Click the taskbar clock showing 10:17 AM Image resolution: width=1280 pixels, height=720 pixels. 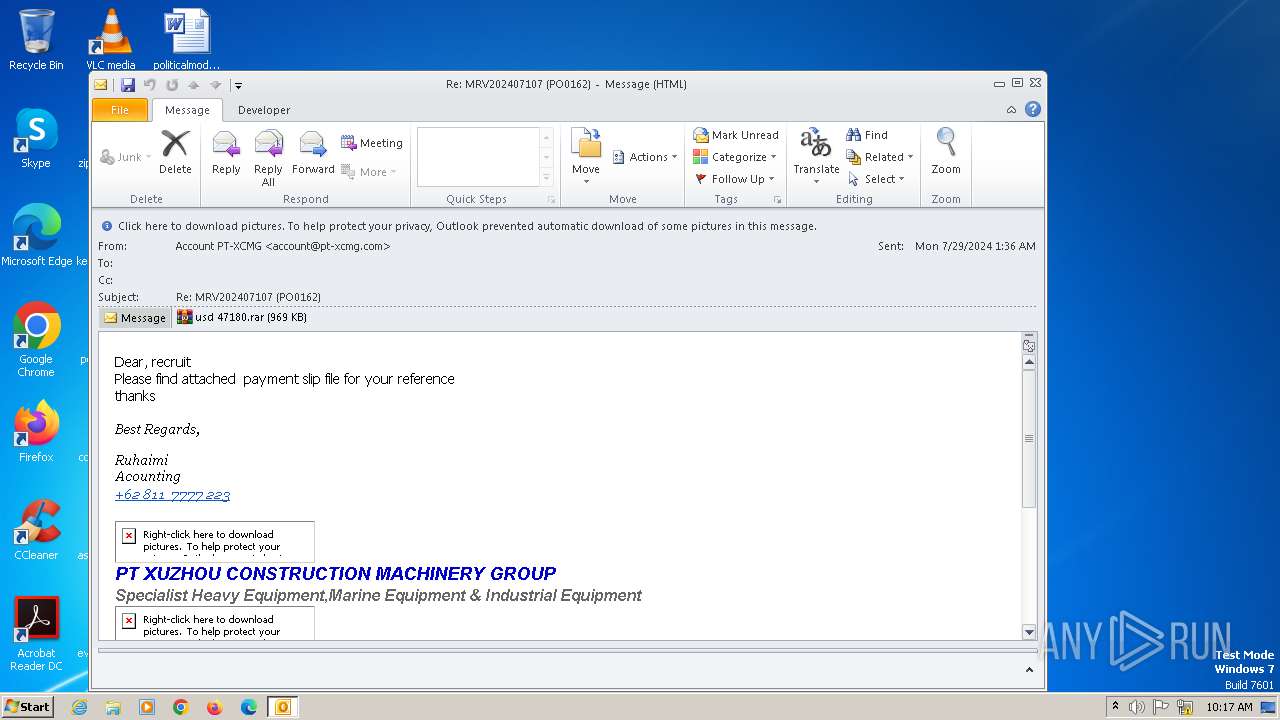click(x=1229, y=707)
